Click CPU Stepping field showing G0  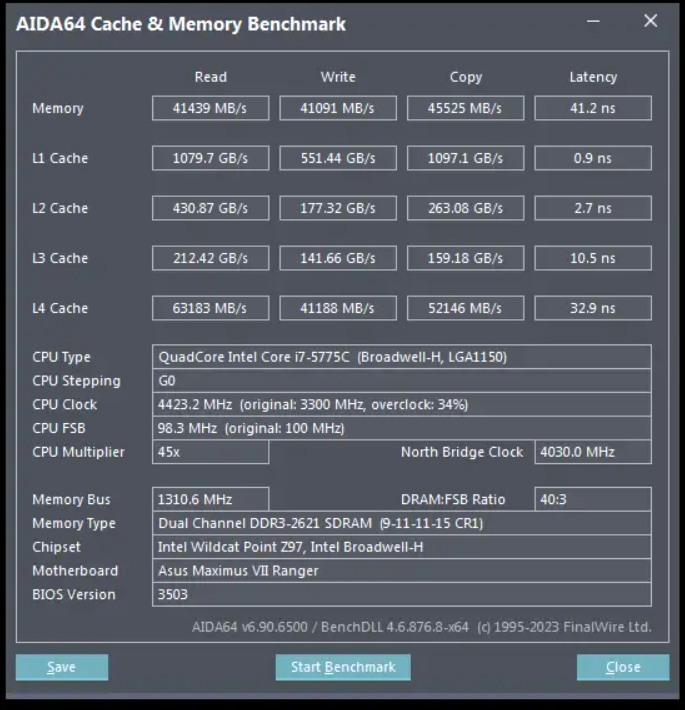tap(402, 380)
